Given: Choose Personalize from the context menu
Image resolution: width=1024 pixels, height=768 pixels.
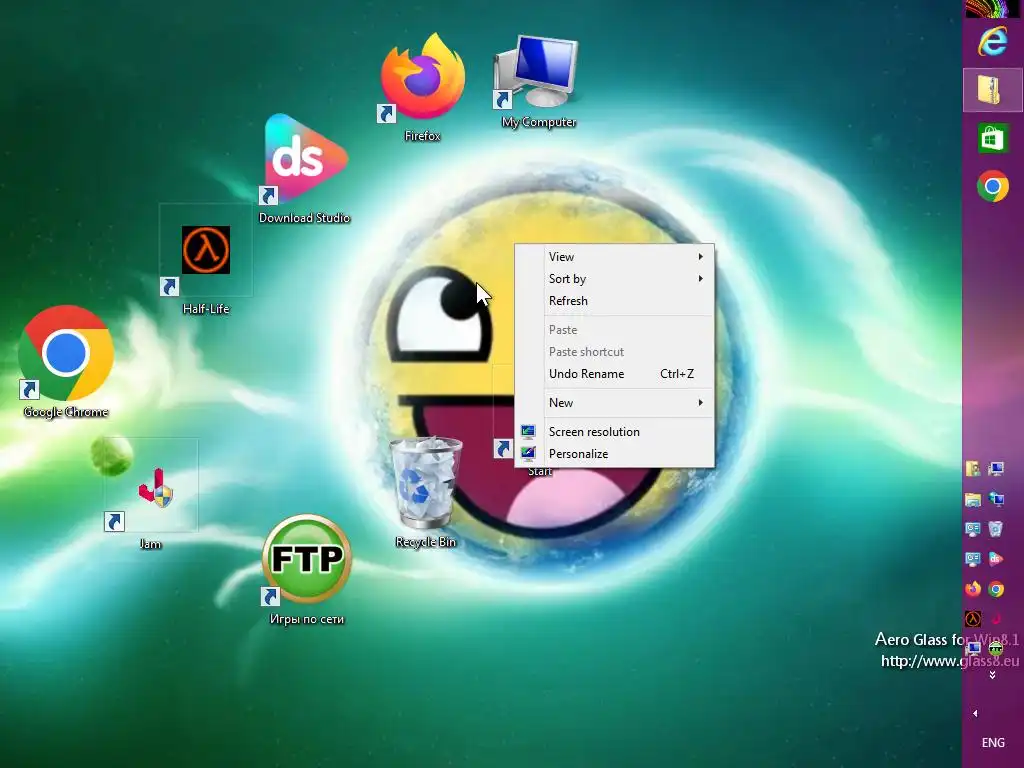Looking at the screenshot, I should coord(615,454).
